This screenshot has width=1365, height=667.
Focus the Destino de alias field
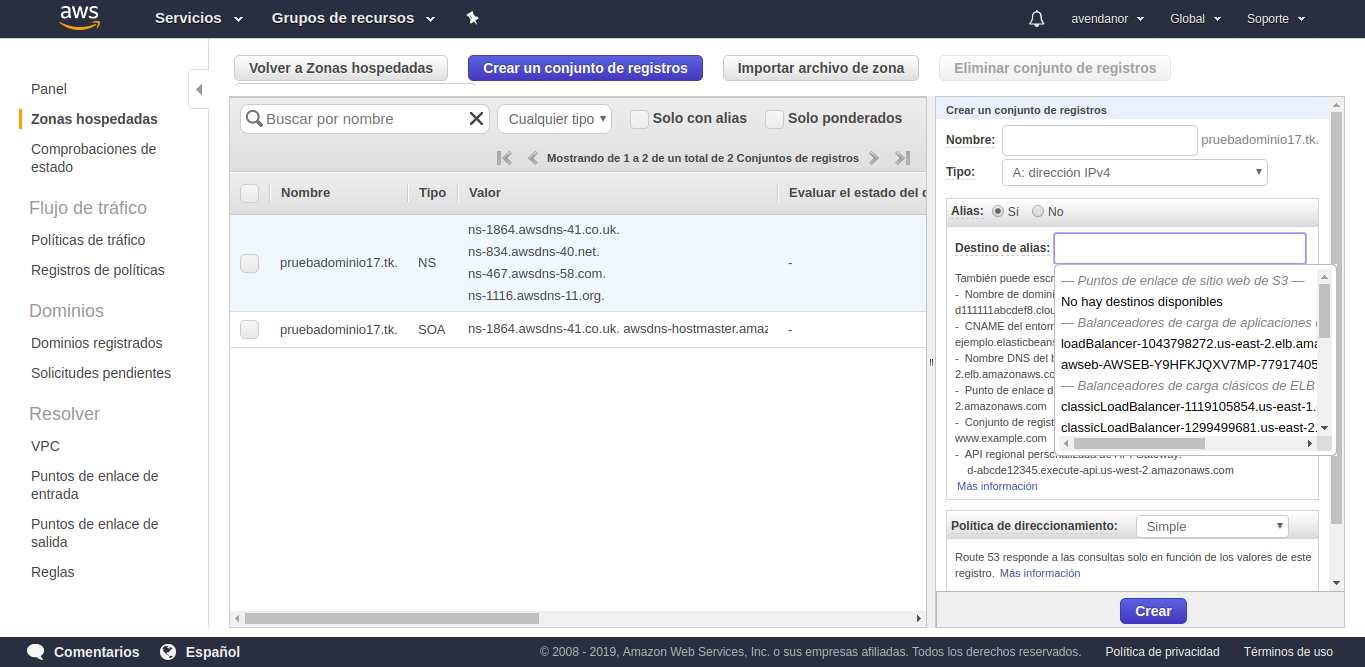(1180, 248)
